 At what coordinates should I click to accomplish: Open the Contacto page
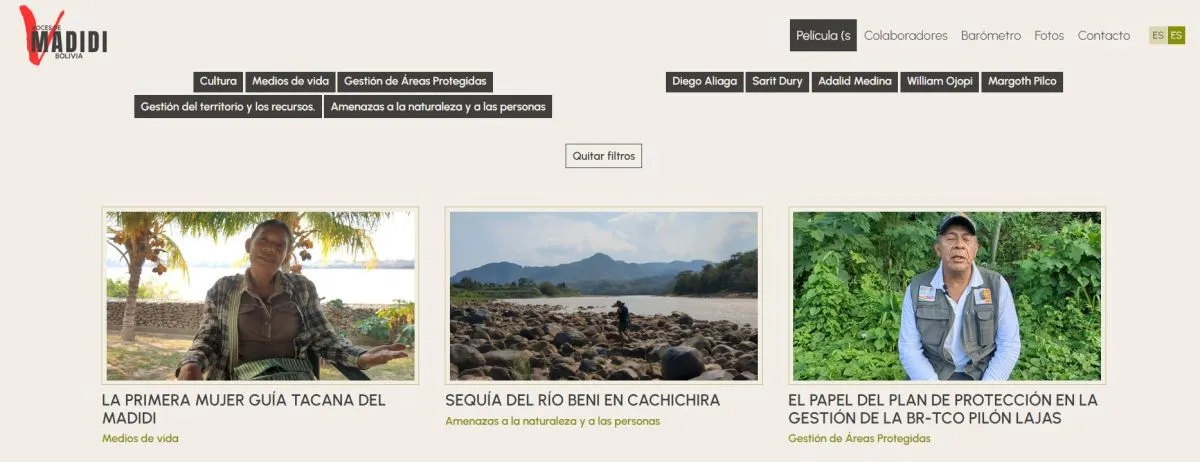pos(1104,36)
